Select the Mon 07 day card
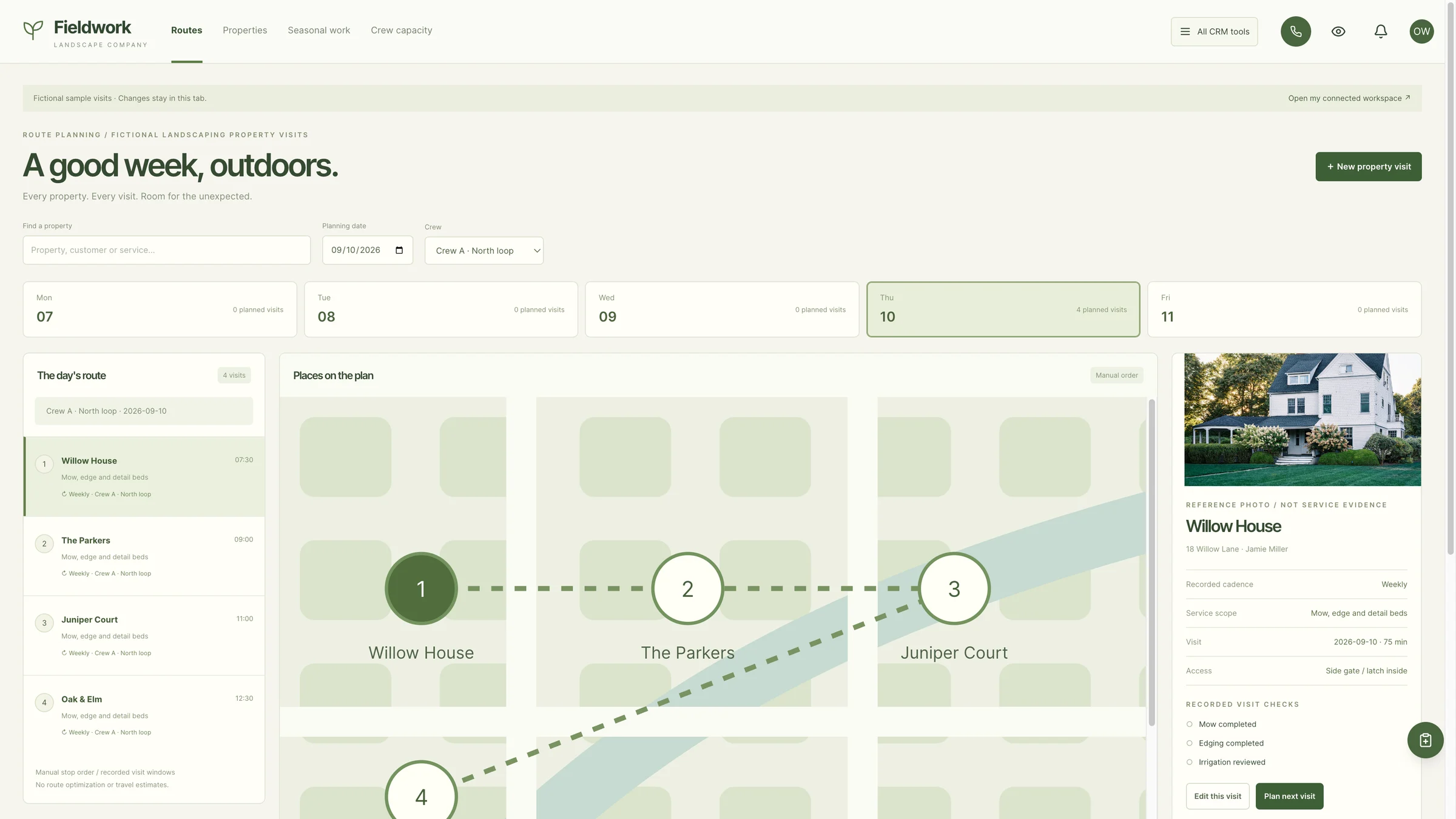Viewport: 1456px width, 819px height. 160,309
